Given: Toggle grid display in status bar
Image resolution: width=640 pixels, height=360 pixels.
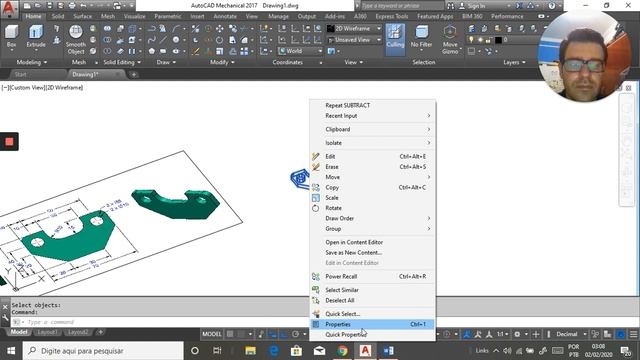Looking at the screenshot, I should 230,334.
